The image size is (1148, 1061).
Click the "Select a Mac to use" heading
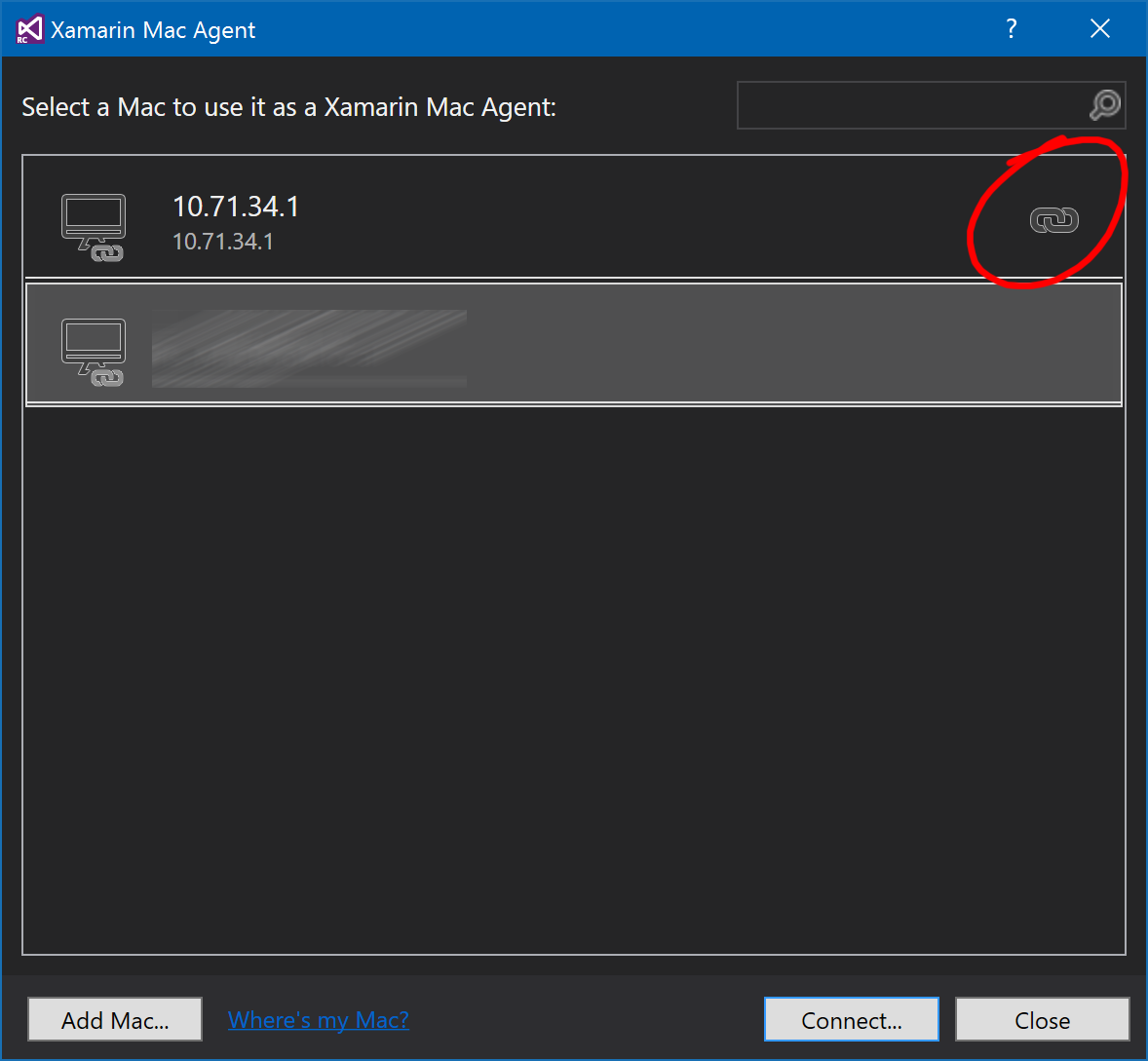(x=288, y=107)
